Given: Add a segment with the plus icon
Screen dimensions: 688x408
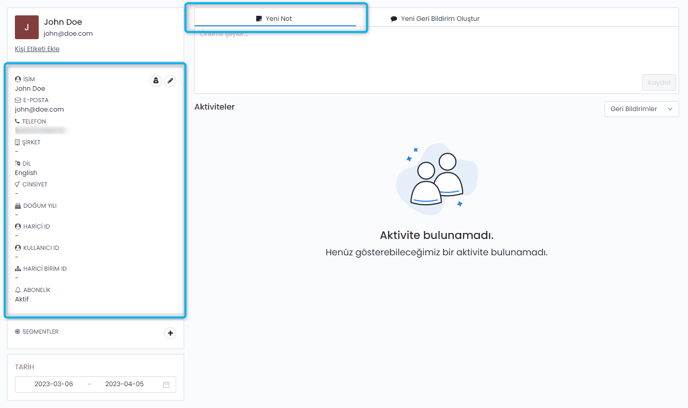Looking at the screenshot, I should coord(170,333).
